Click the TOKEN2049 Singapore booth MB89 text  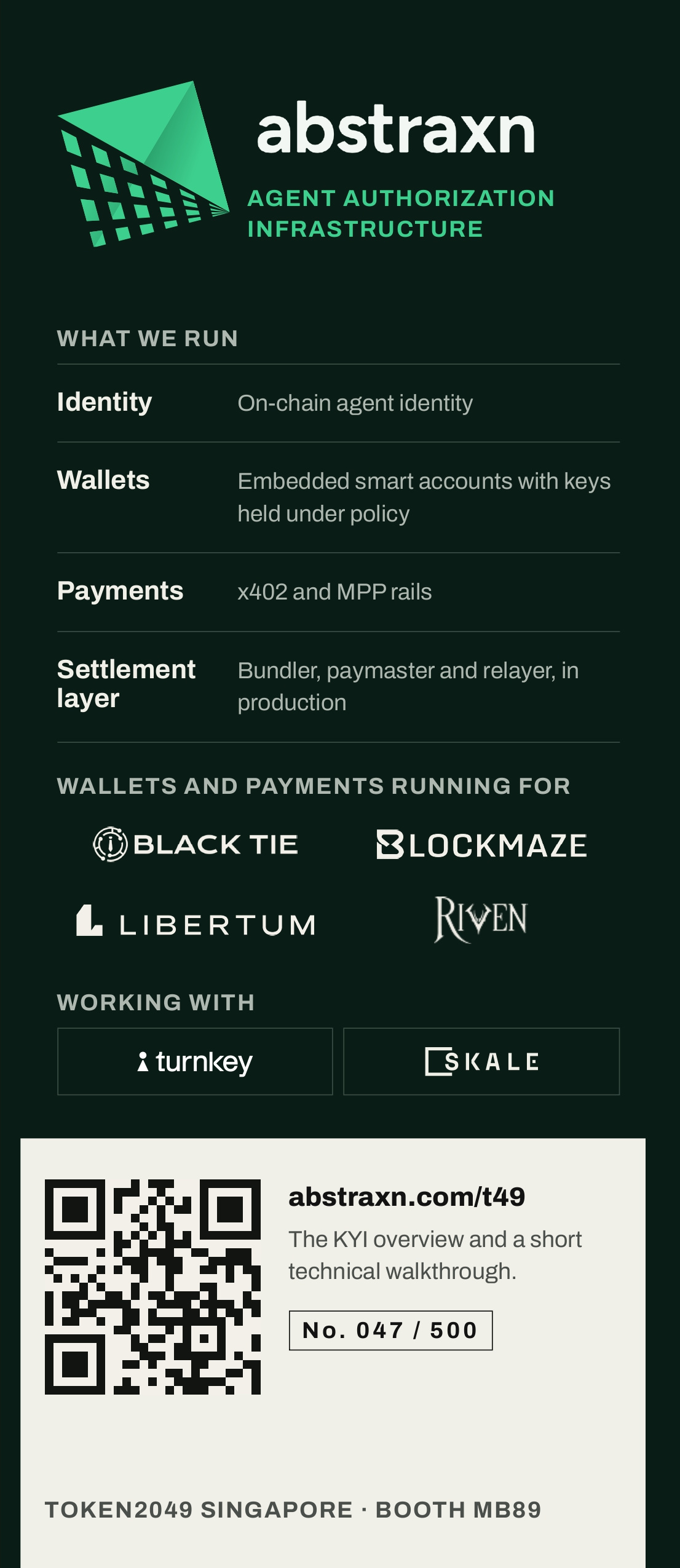pos(293,1510)
